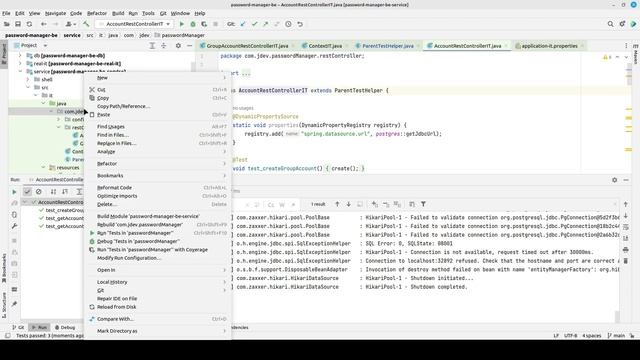Collapse the service module node
The image size is (640, 360).
tap(20, 71)
